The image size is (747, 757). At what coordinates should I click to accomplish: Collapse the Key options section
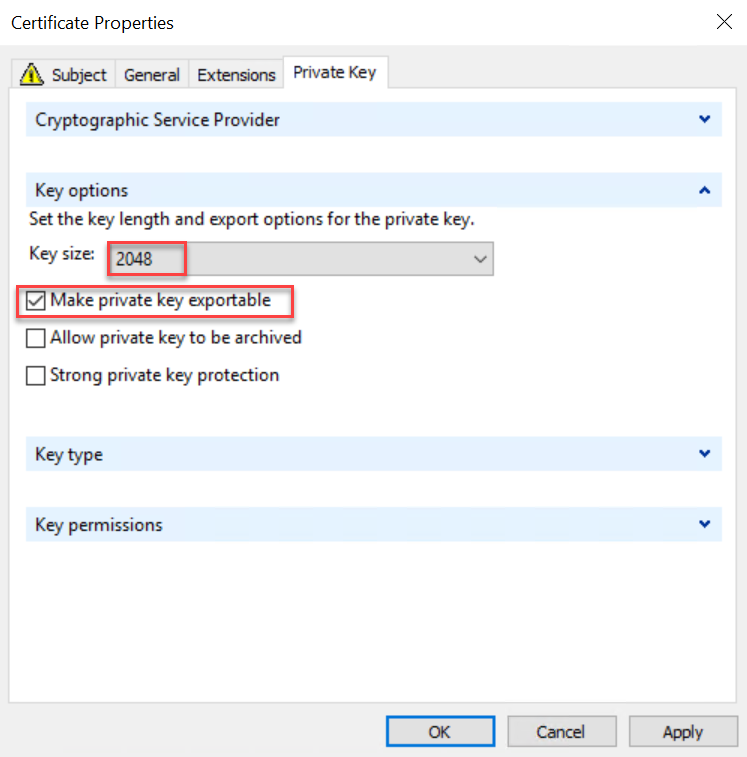705,190
